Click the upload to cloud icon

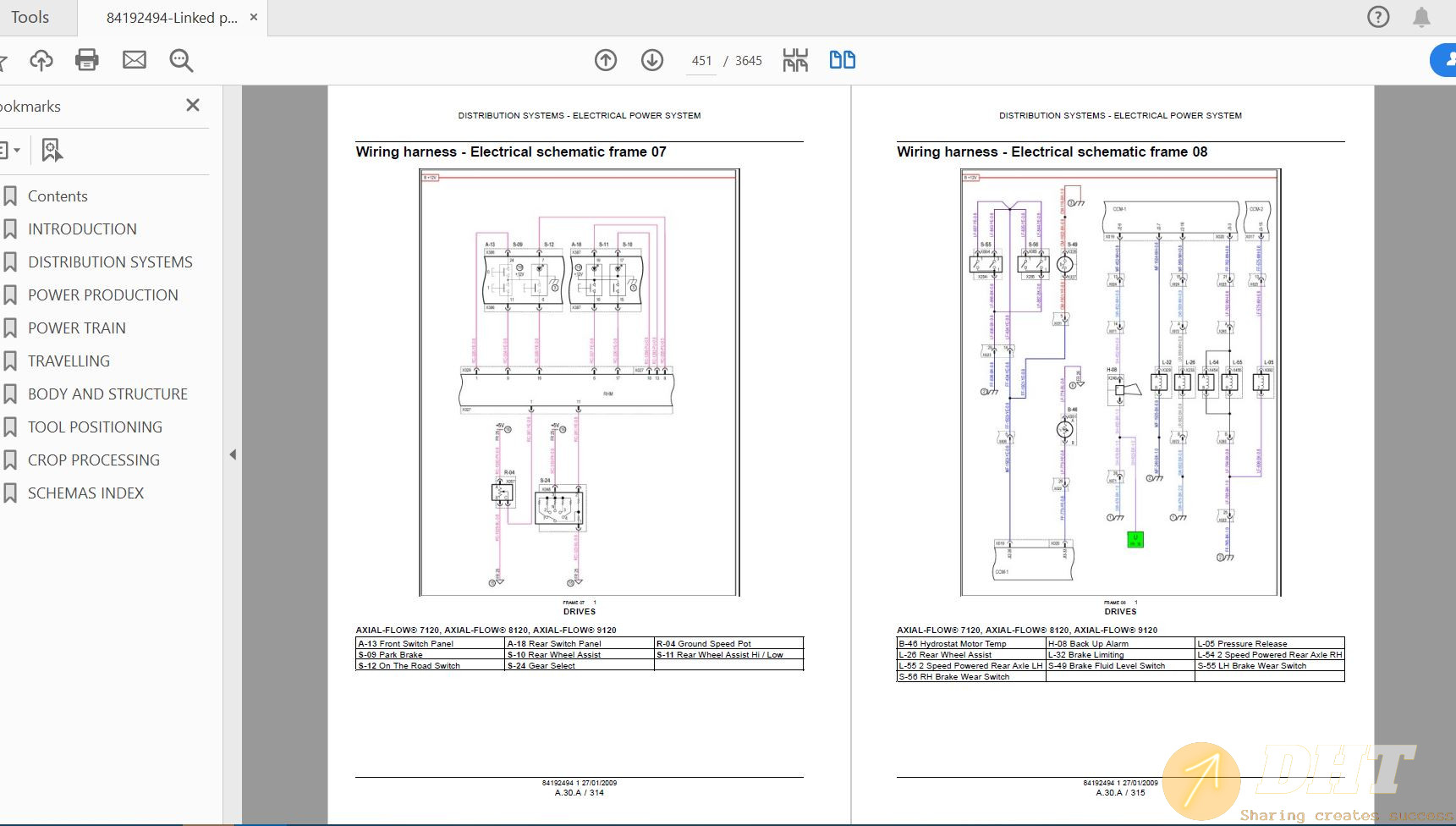[41, 60]
